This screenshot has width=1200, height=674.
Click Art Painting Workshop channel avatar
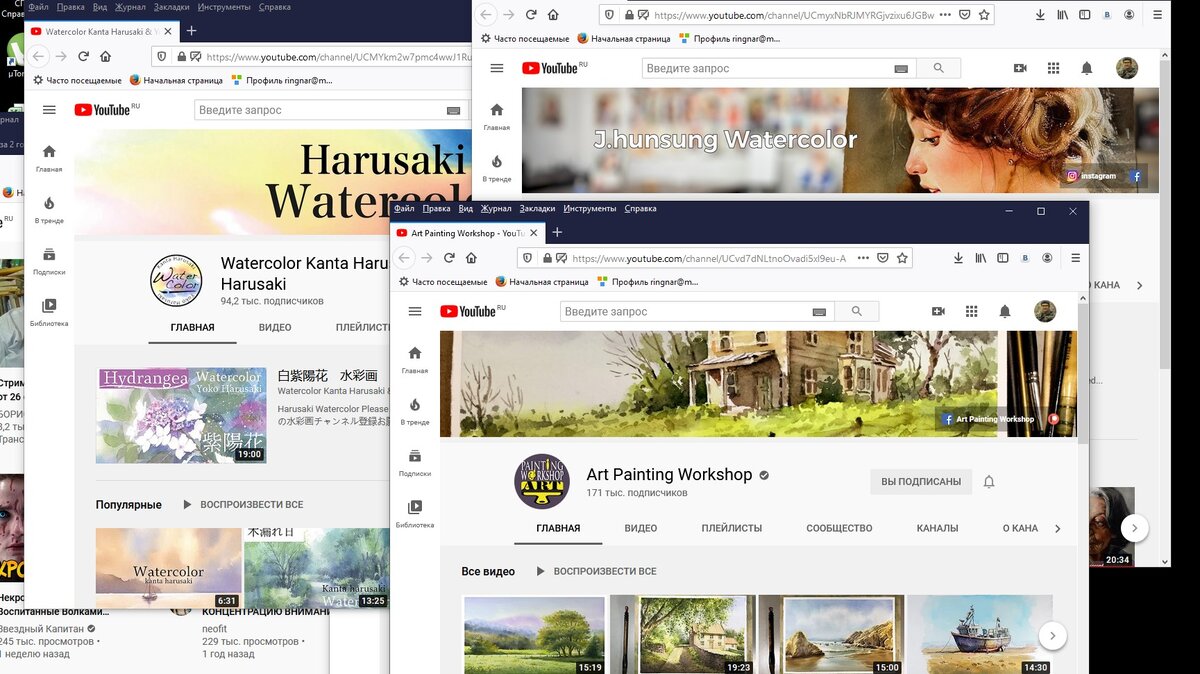542,481
